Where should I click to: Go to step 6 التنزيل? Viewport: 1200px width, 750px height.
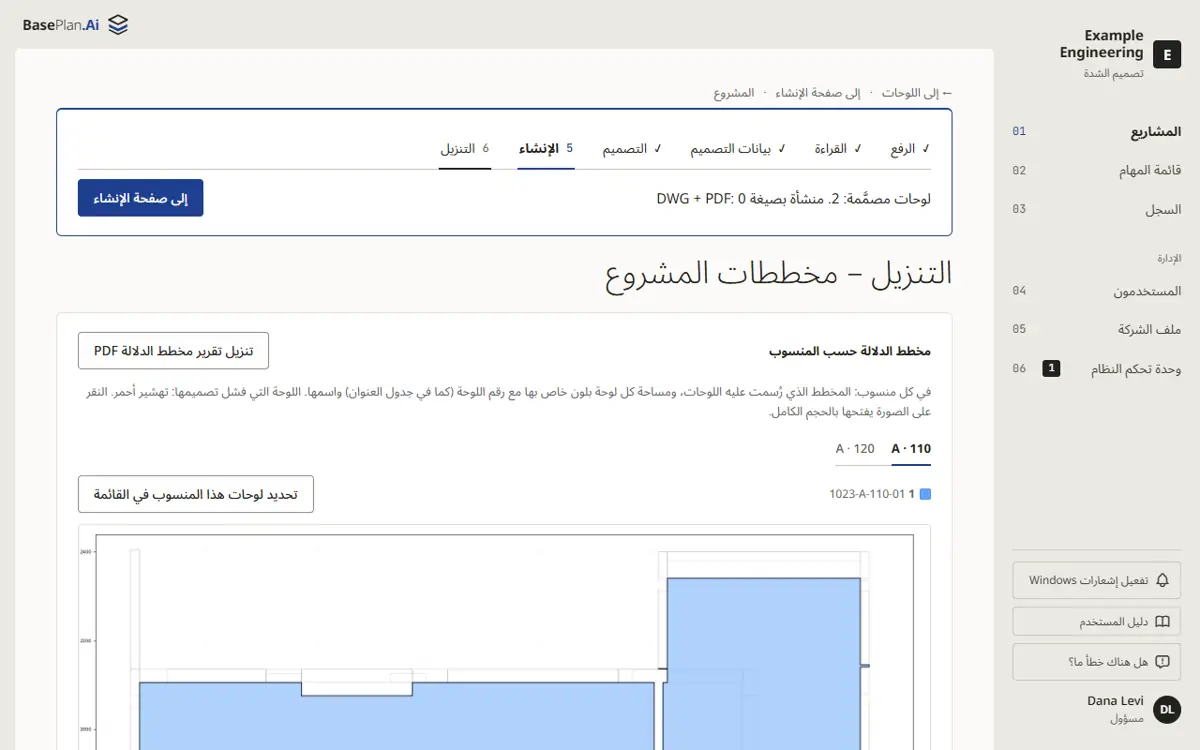(465, 149)
